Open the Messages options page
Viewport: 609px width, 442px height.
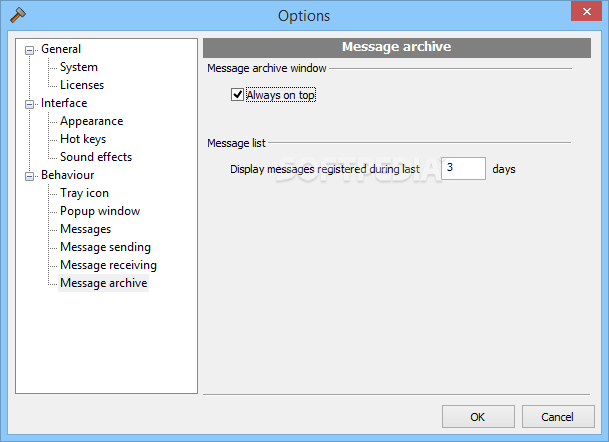pos(85,229)
